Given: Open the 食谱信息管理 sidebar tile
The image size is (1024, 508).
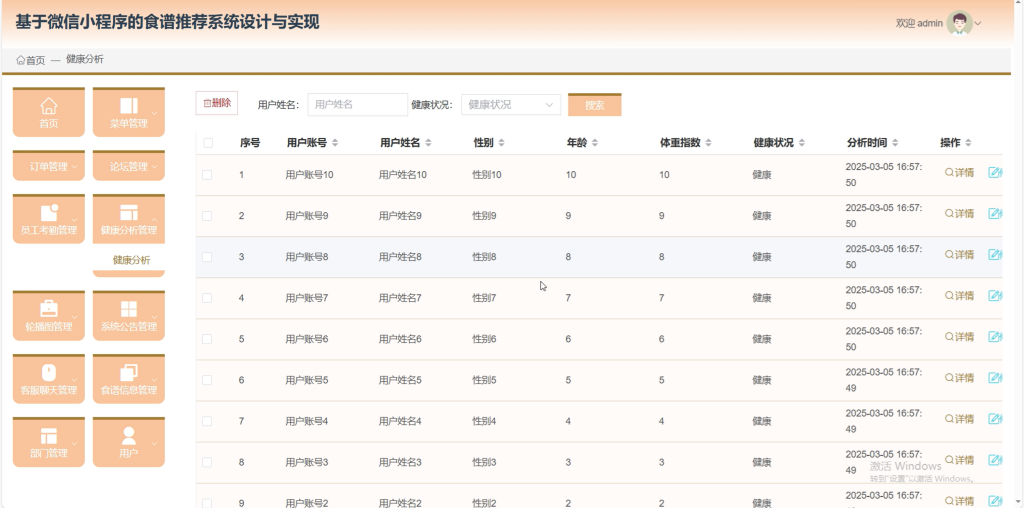Looking at the screenshot, I should [129, 379].
